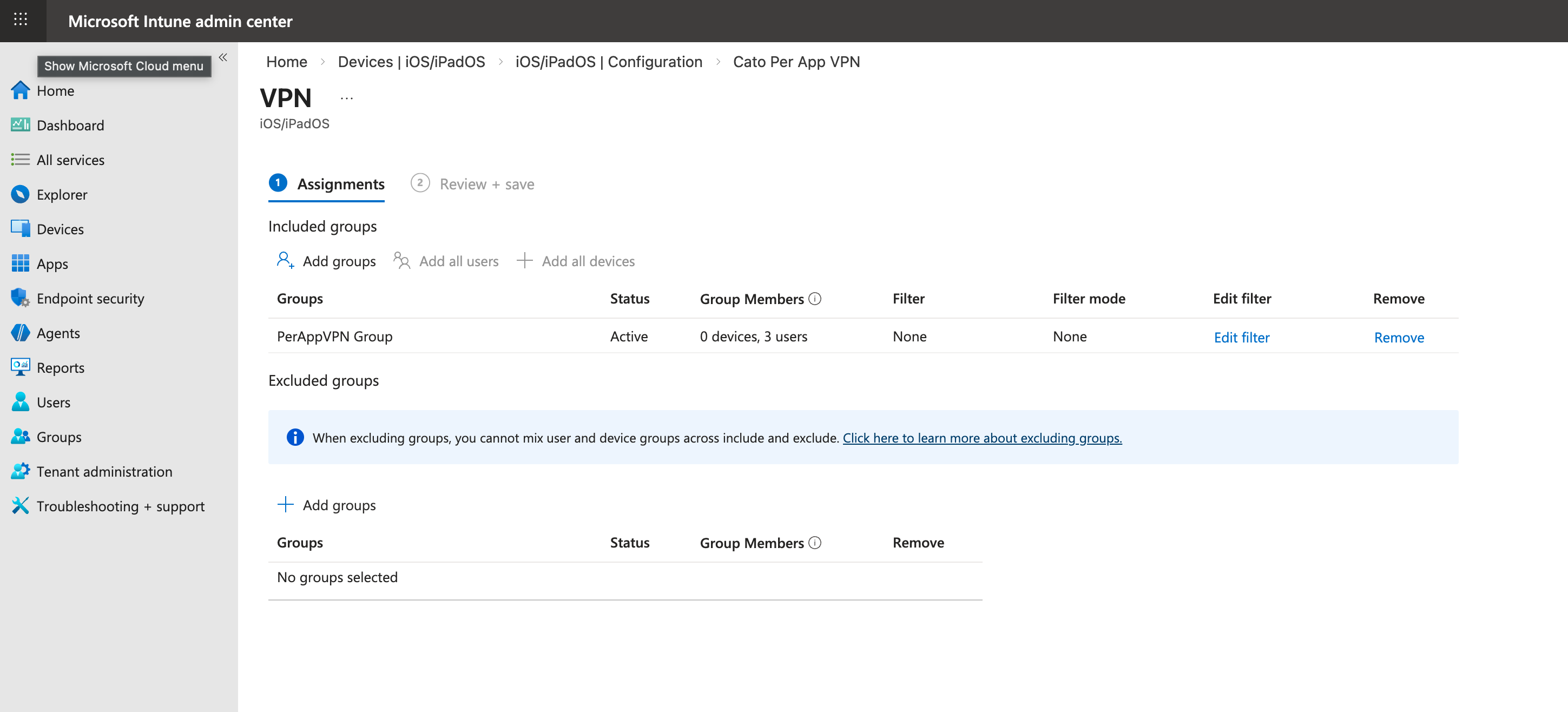The image size is (1568, 712).
Task: Click the Dashboard chart icon
Action: tap(20, 125)
